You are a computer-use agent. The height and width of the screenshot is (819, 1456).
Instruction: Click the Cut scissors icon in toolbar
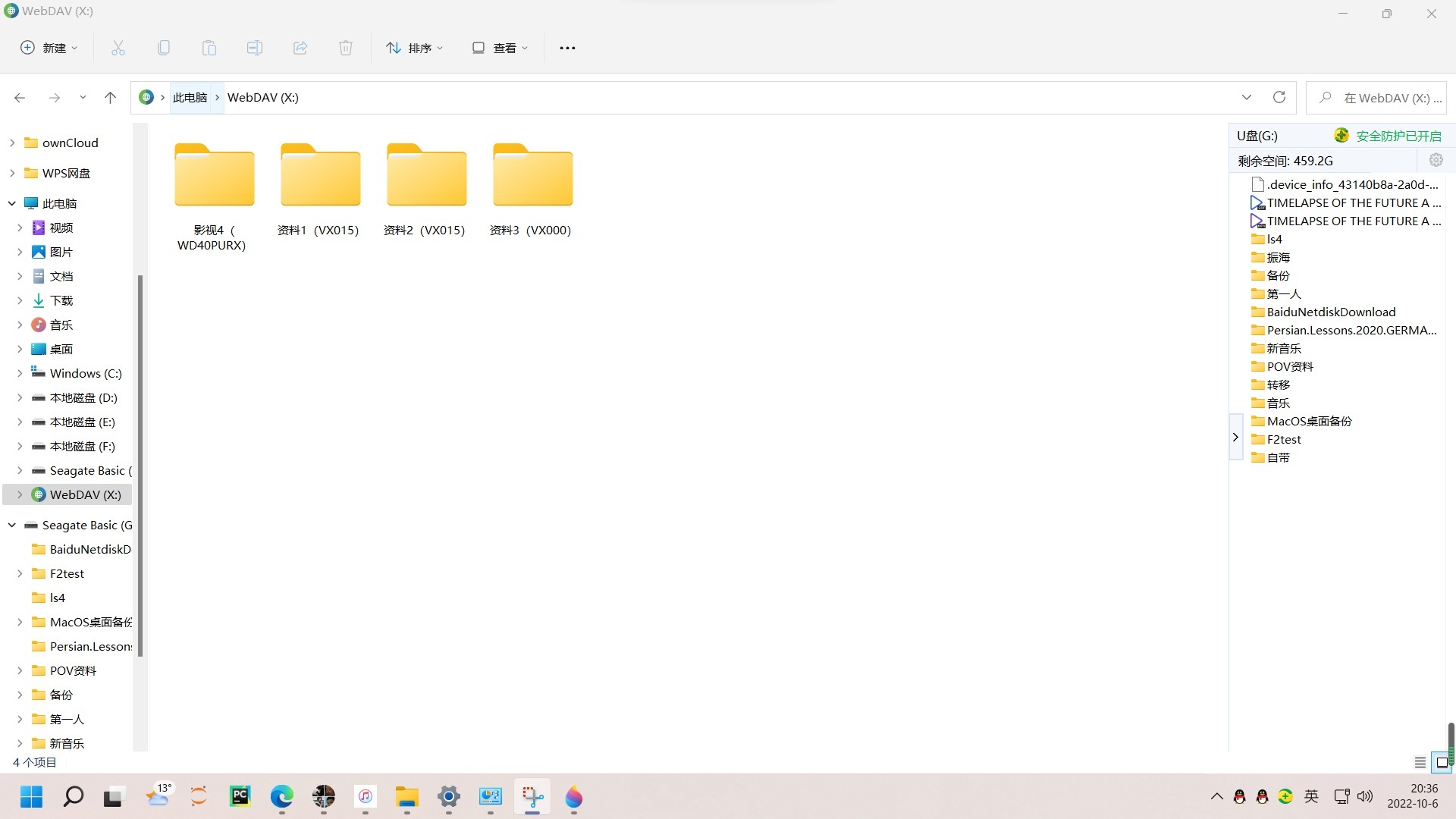(118, 48)
